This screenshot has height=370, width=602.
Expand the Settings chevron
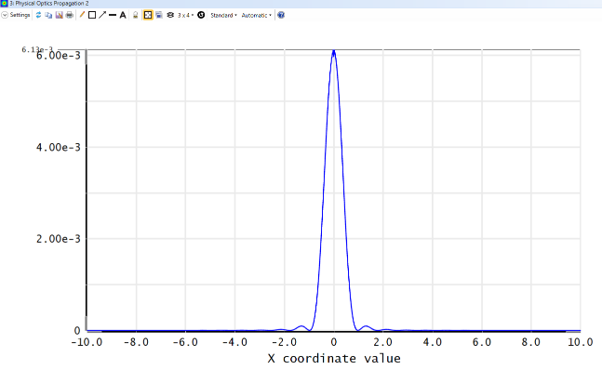click(5, 15)
